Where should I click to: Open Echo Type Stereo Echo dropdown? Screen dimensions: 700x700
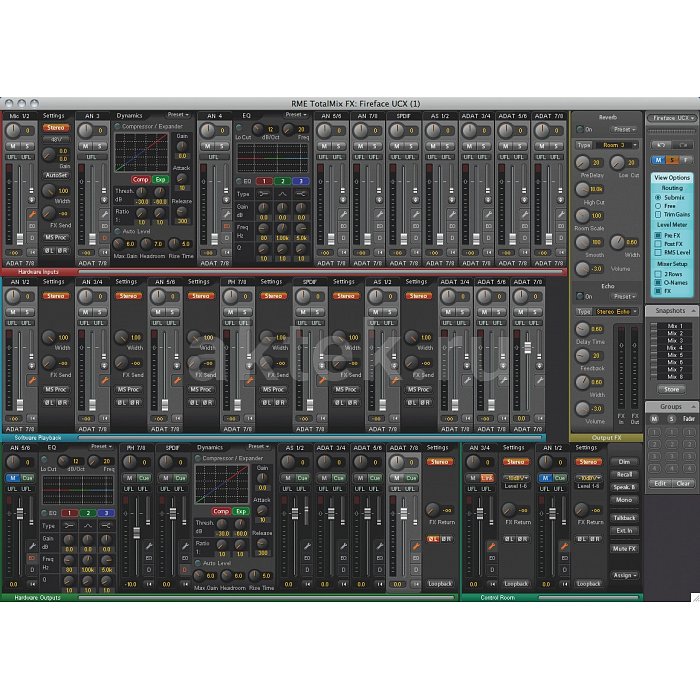(616, 312)
